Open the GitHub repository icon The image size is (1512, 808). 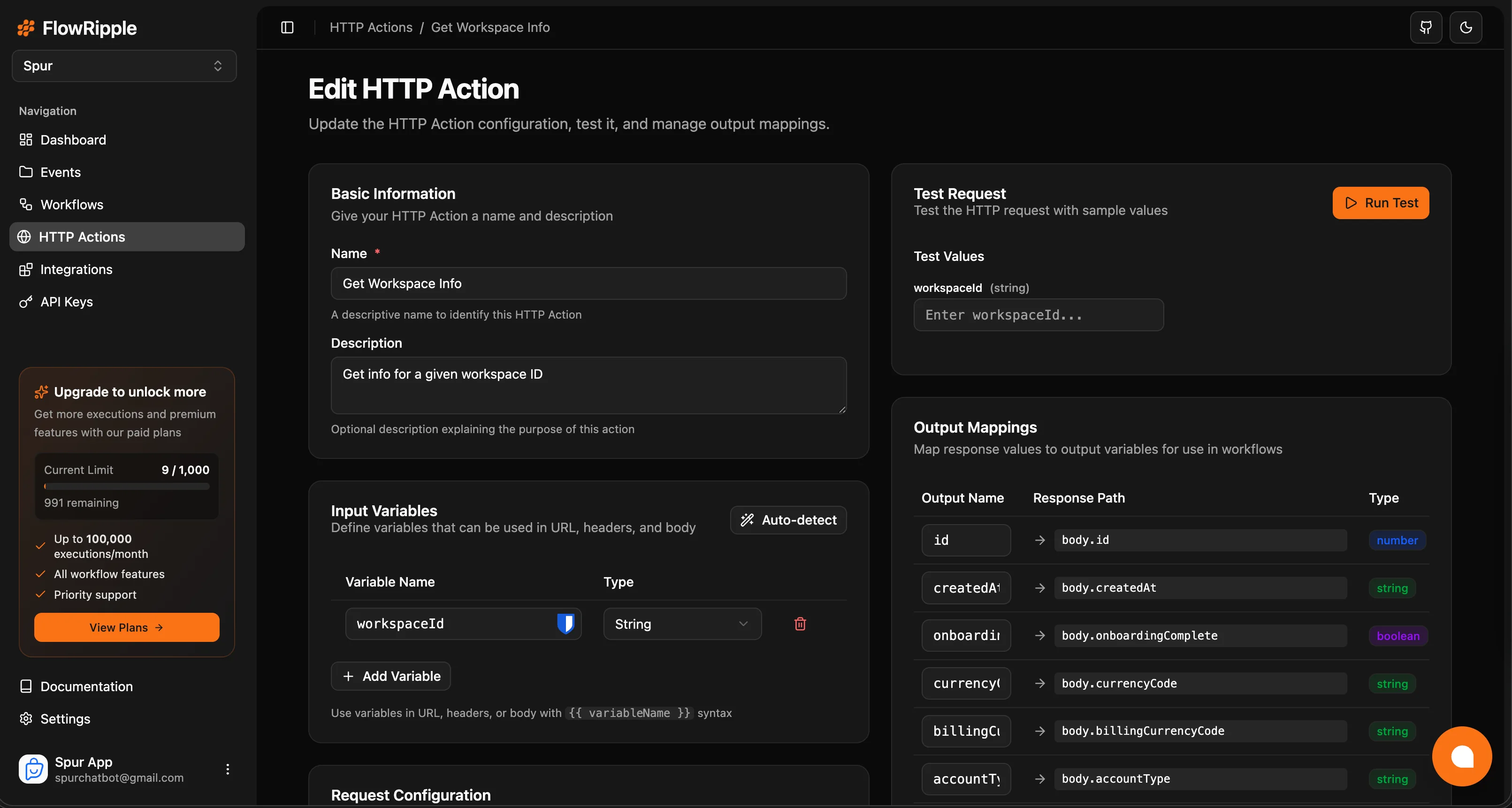point(1426,27)
